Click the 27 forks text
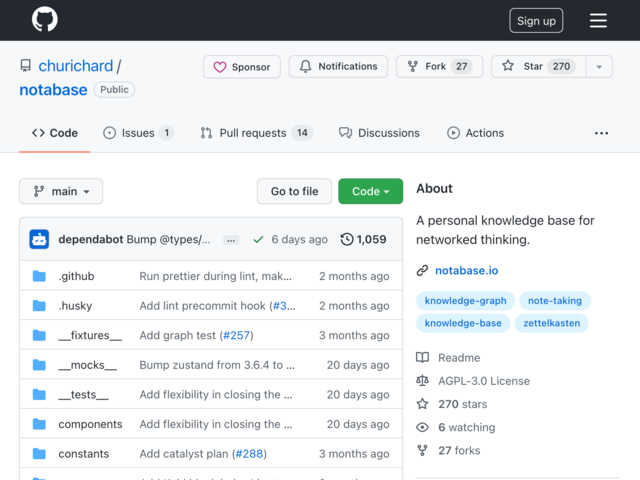This screenshot has height=480, width=640. (459, 451)
